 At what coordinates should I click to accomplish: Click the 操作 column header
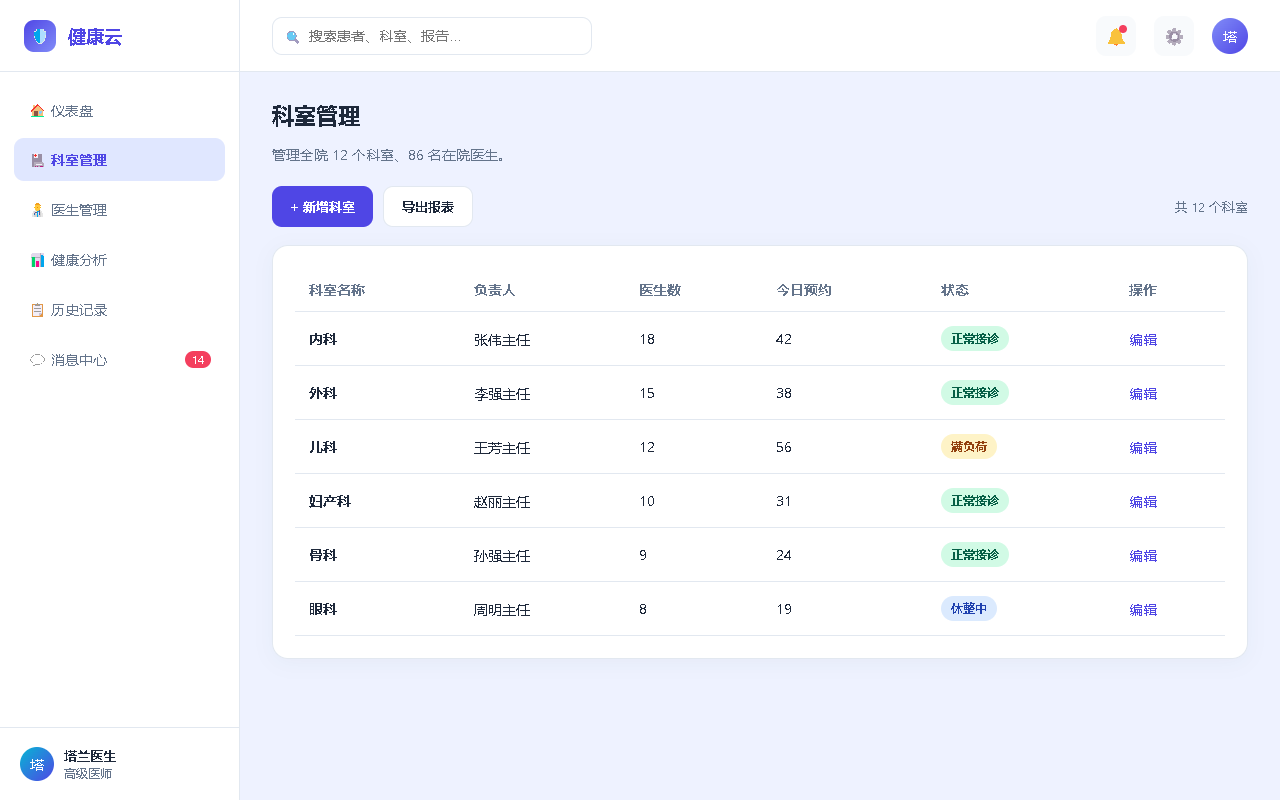[1143, 290]
